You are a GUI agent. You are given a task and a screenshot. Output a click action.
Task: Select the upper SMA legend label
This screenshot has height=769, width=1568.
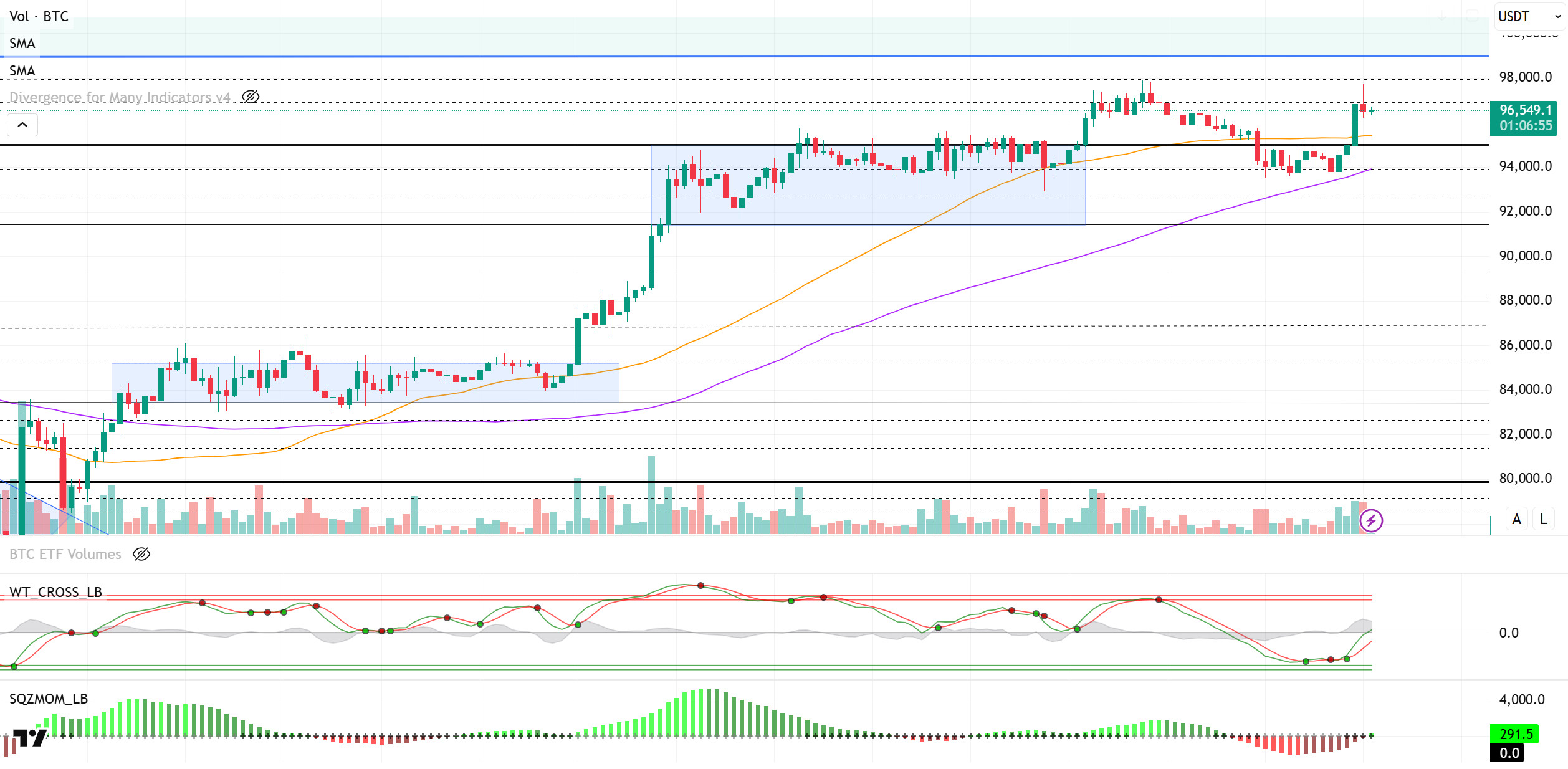click(22, 44)
